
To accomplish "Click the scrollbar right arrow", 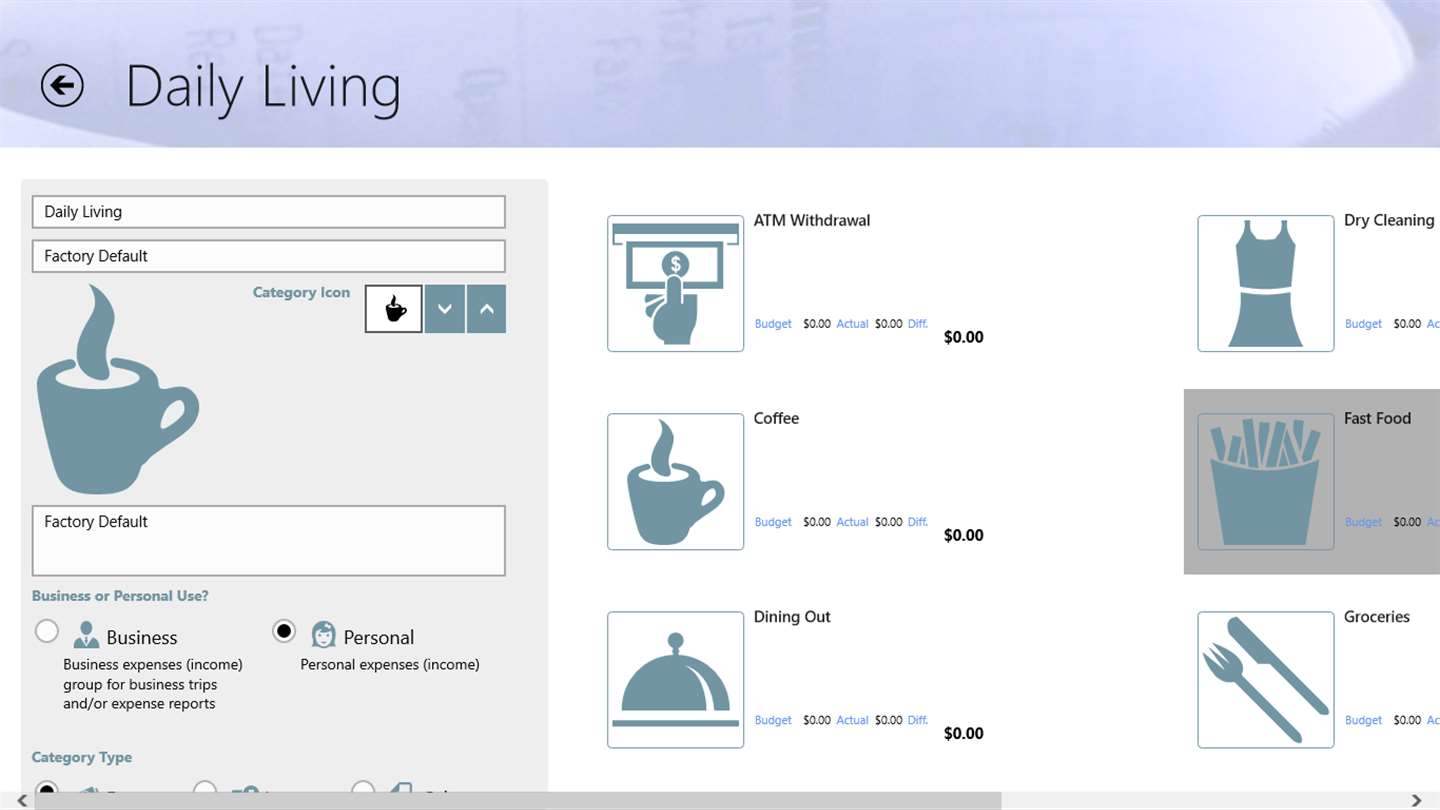I will click(1417, 801).
